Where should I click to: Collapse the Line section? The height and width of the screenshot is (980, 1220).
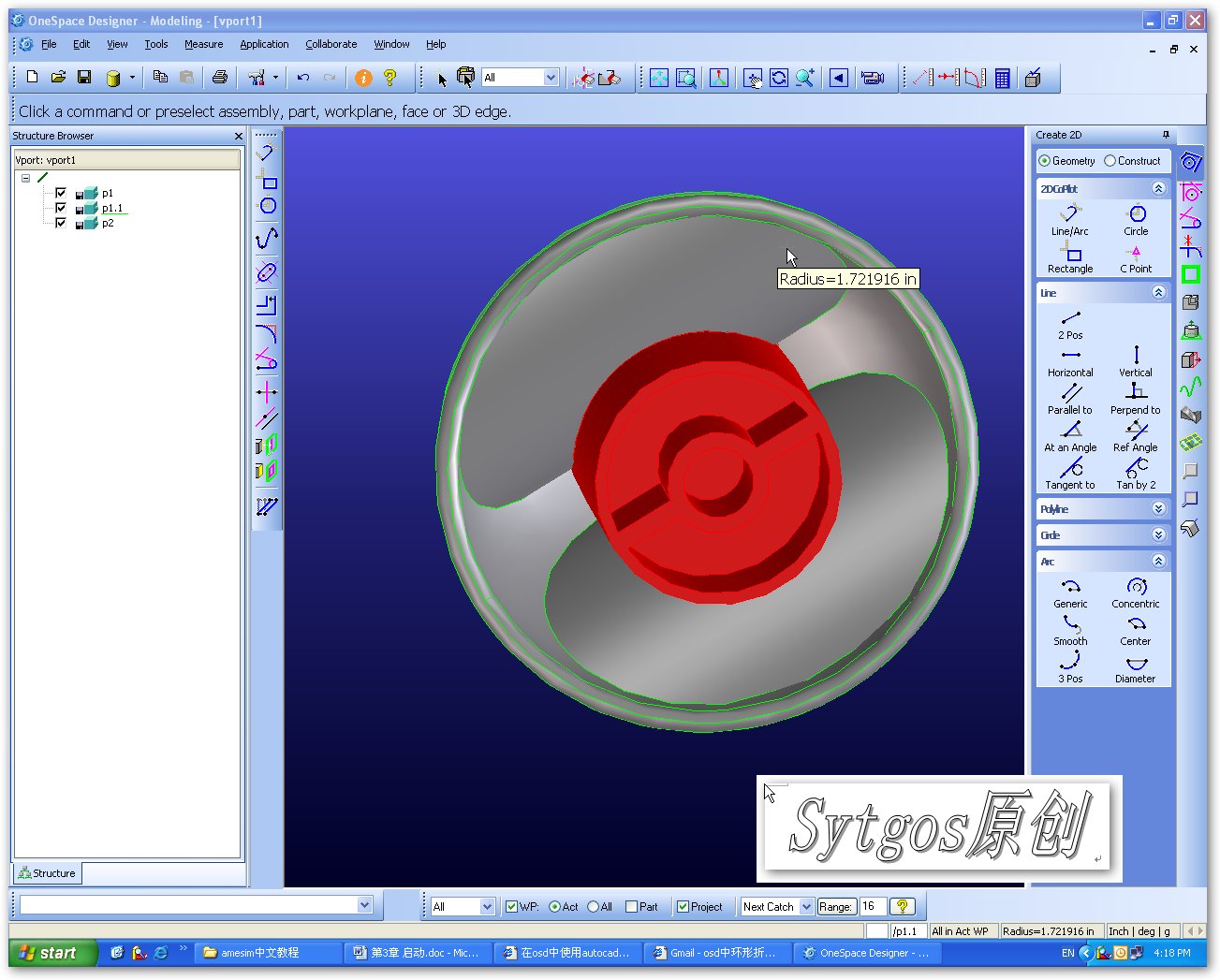[1158, 292]
